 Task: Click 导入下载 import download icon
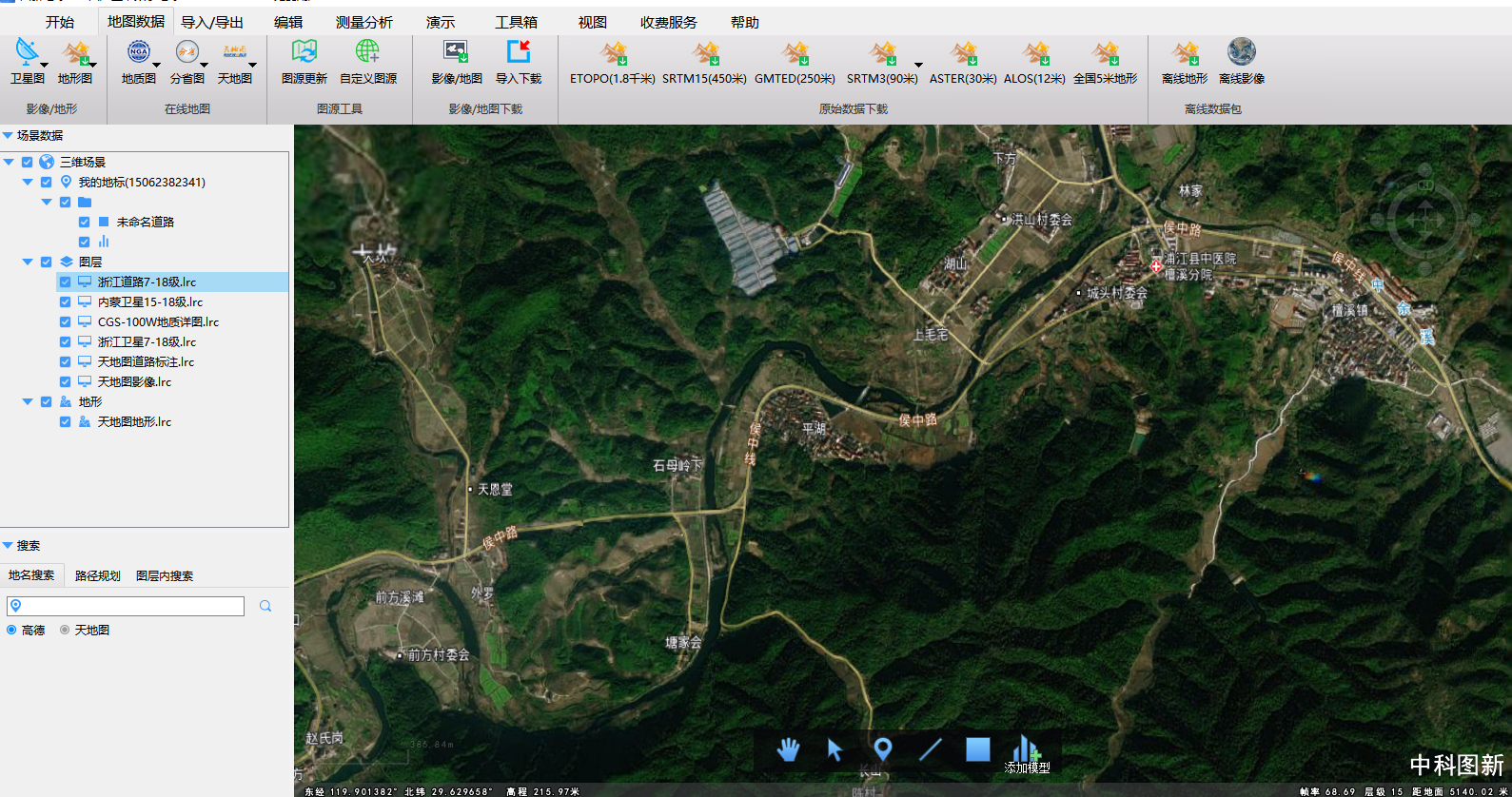click(x=519, y=52)
